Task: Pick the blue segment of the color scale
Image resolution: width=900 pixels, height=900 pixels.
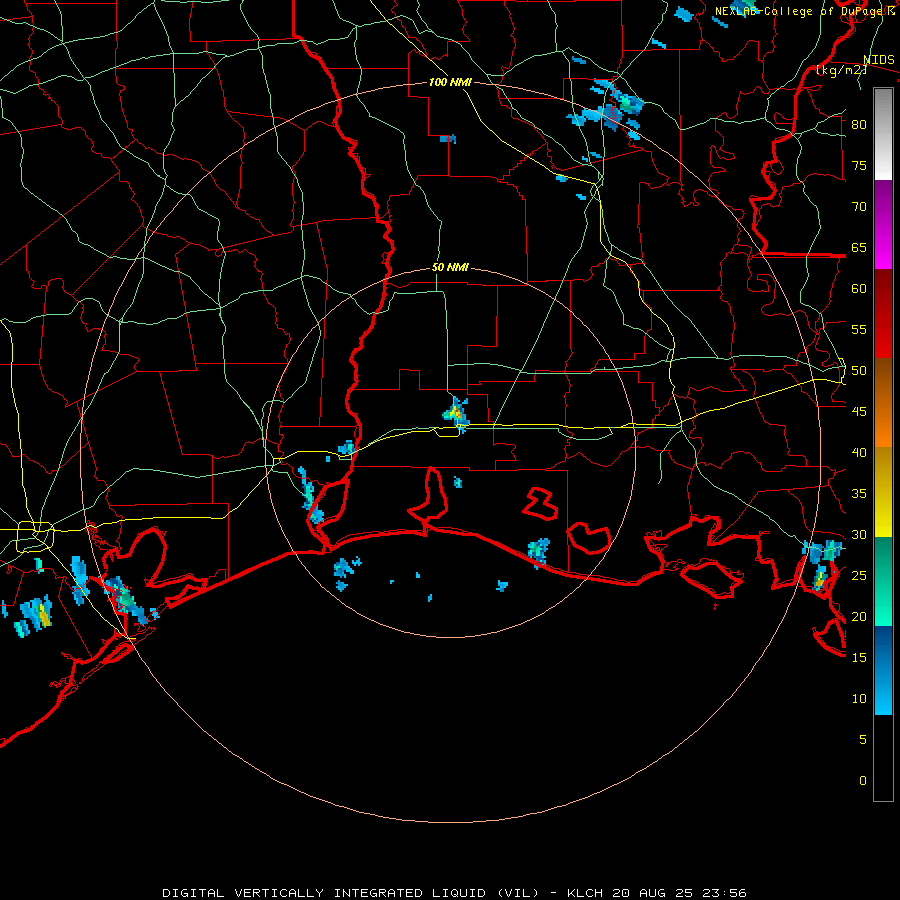Action: point(883,670)
